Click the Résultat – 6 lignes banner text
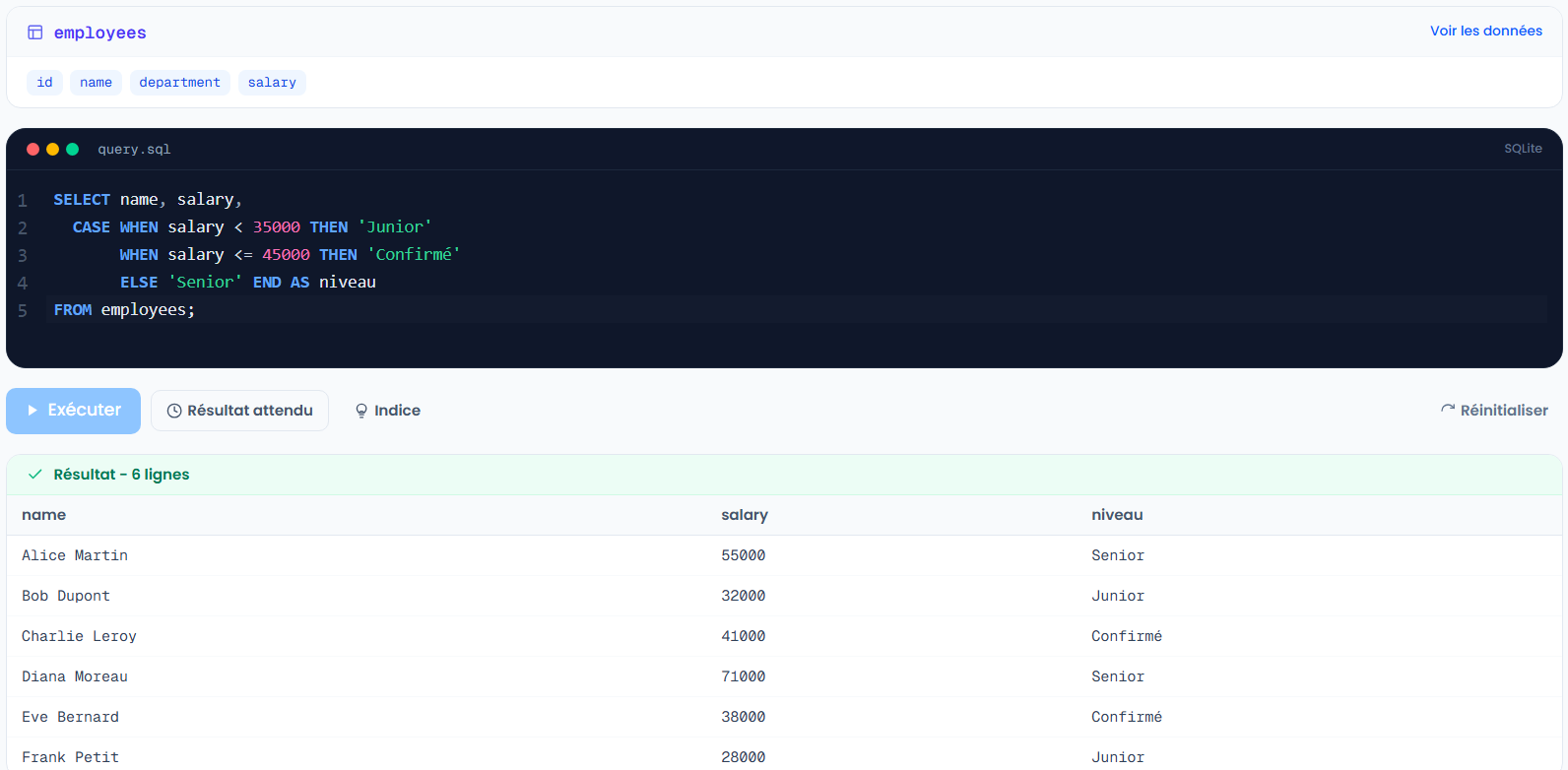Image resolution: width=1568 pixels, height=770 pixels. 121,475
